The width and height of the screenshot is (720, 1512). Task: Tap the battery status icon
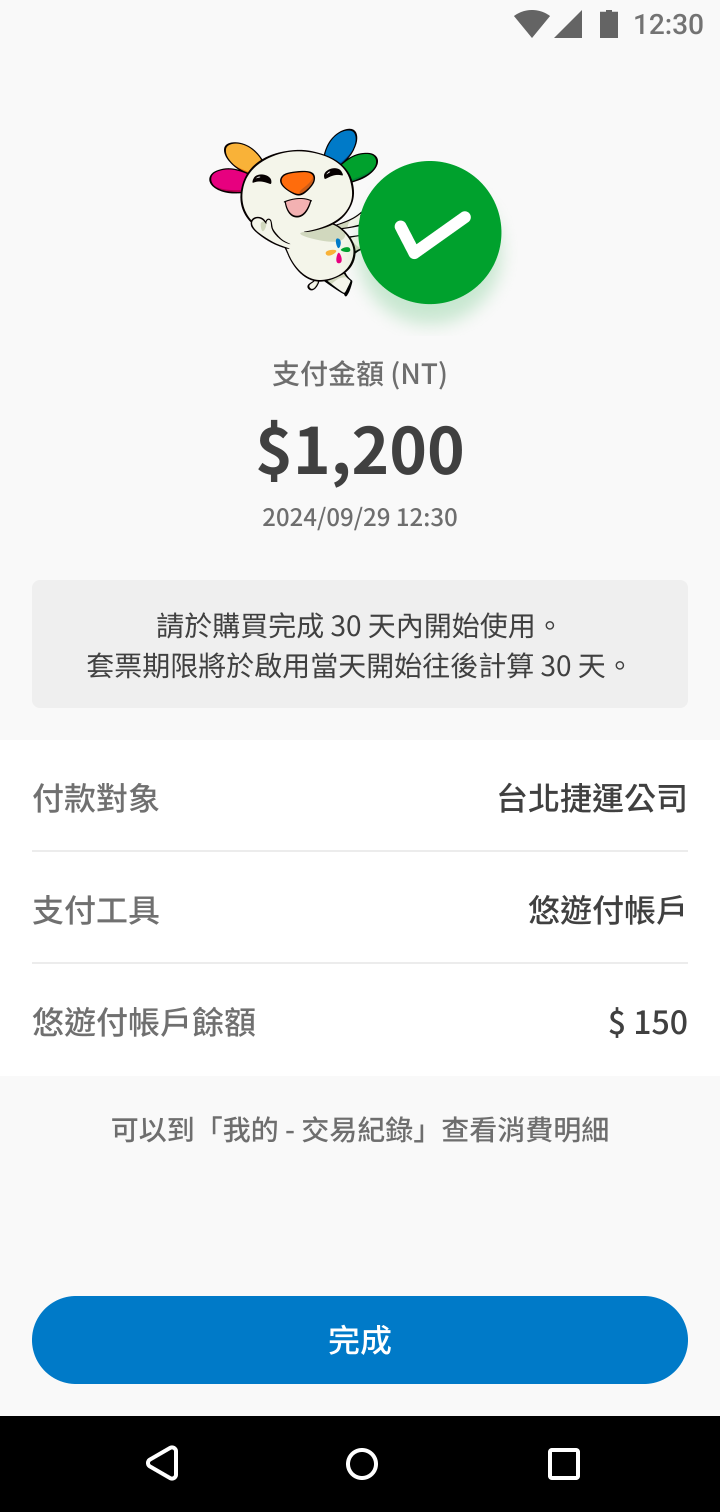(x=608, y=24)
